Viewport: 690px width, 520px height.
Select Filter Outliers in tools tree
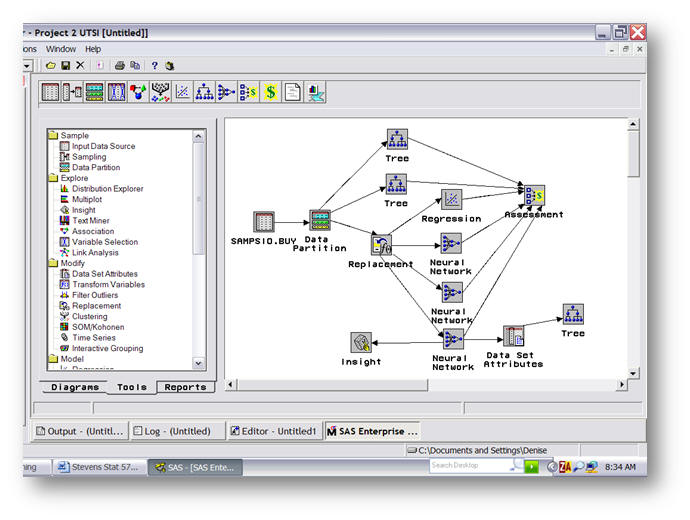[95, 295]
